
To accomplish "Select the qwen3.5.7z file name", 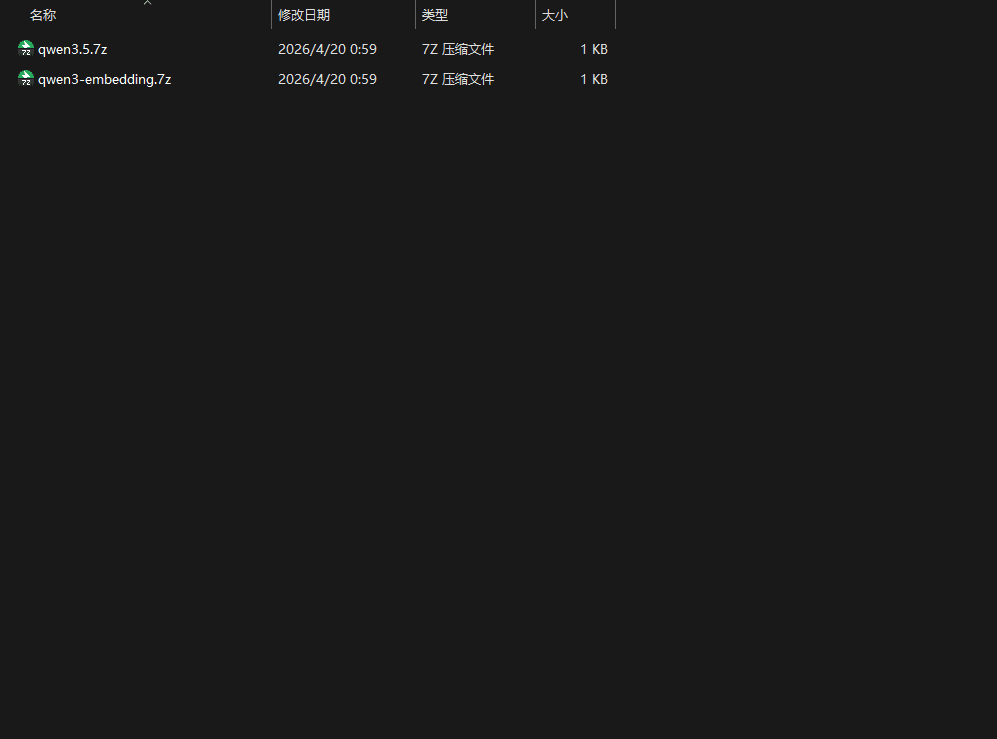I will [72, 49].
